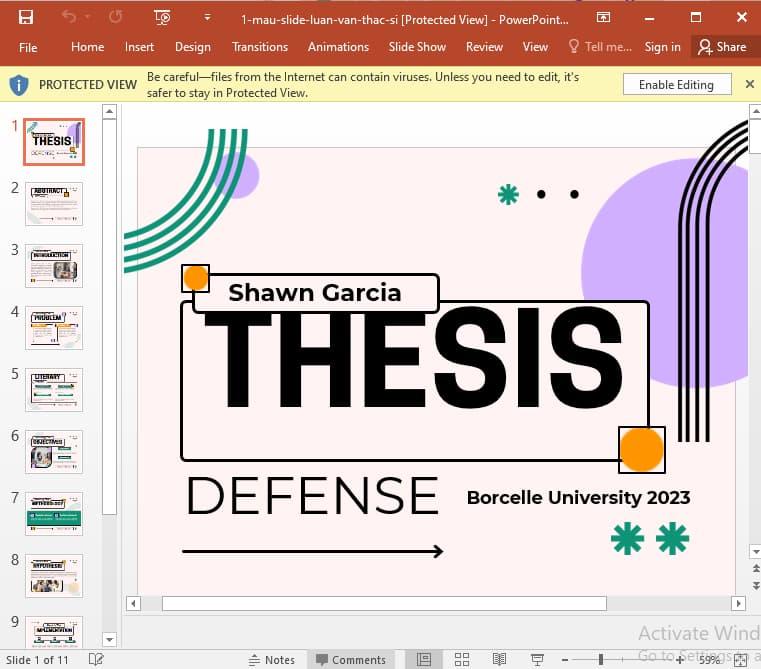Click the zoom slider handle
This screenshot has height=669, width=761.
click(x=601, y=660)
